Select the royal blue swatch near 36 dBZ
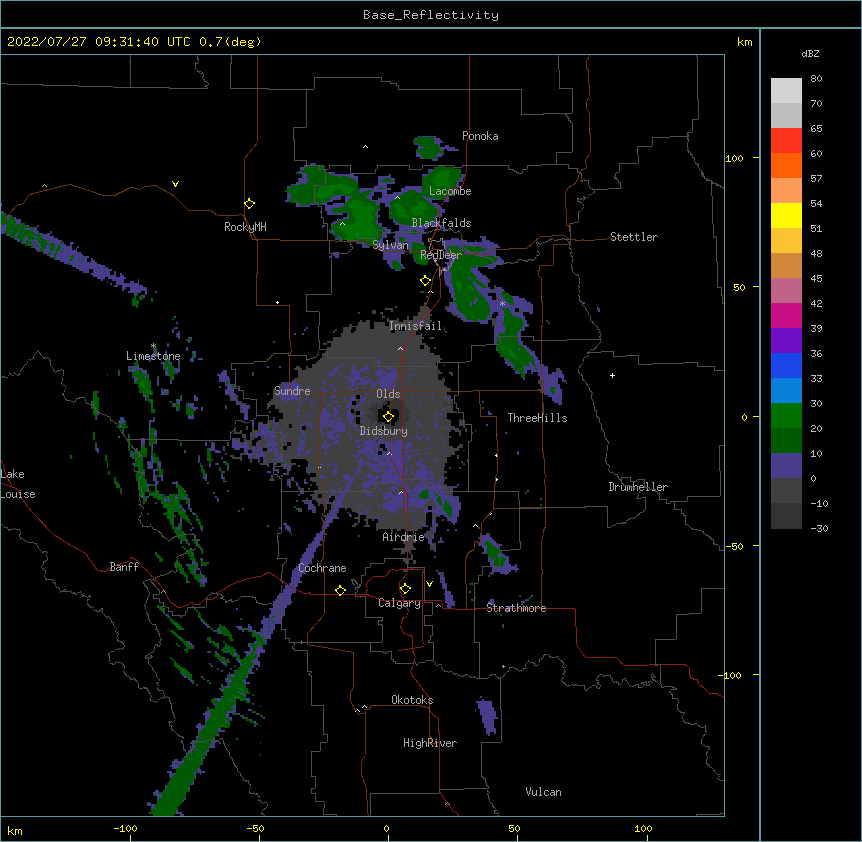Viewport: 862px width, 842px height. tap(786, 365)
